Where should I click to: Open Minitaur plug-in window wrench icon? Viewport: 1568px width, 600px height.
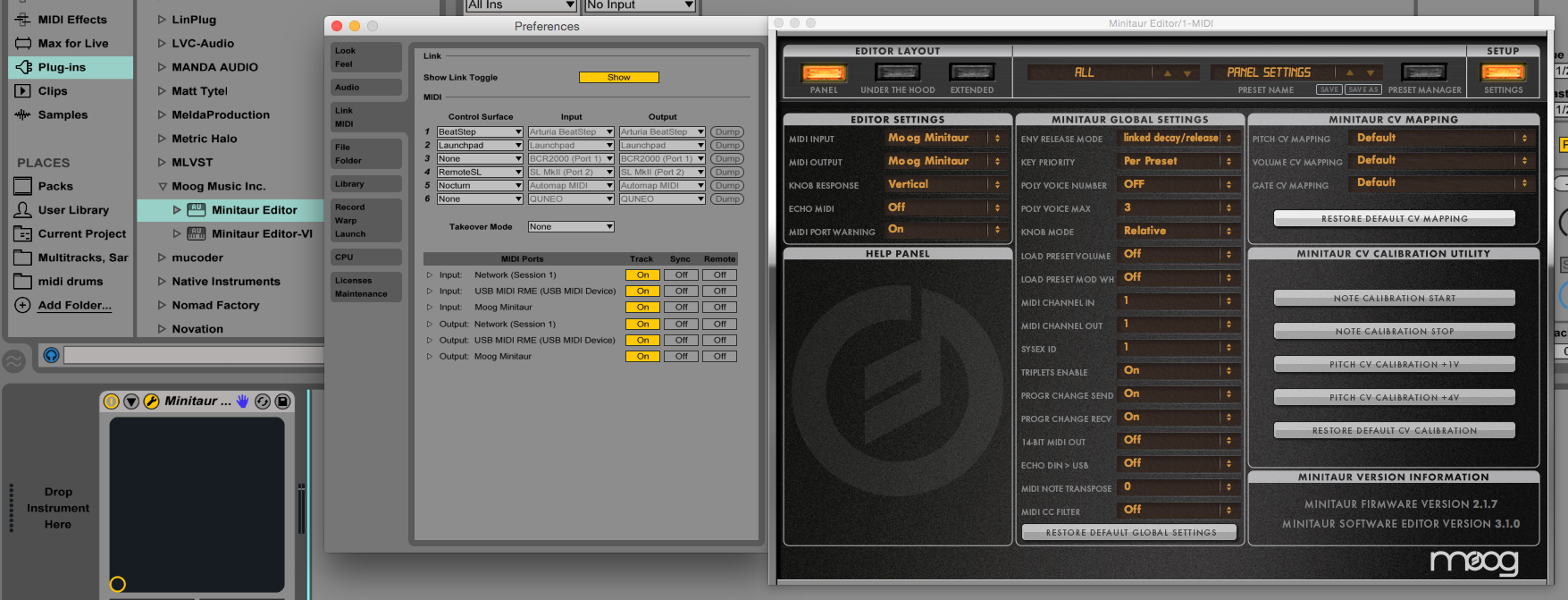(x=151, y=401)
